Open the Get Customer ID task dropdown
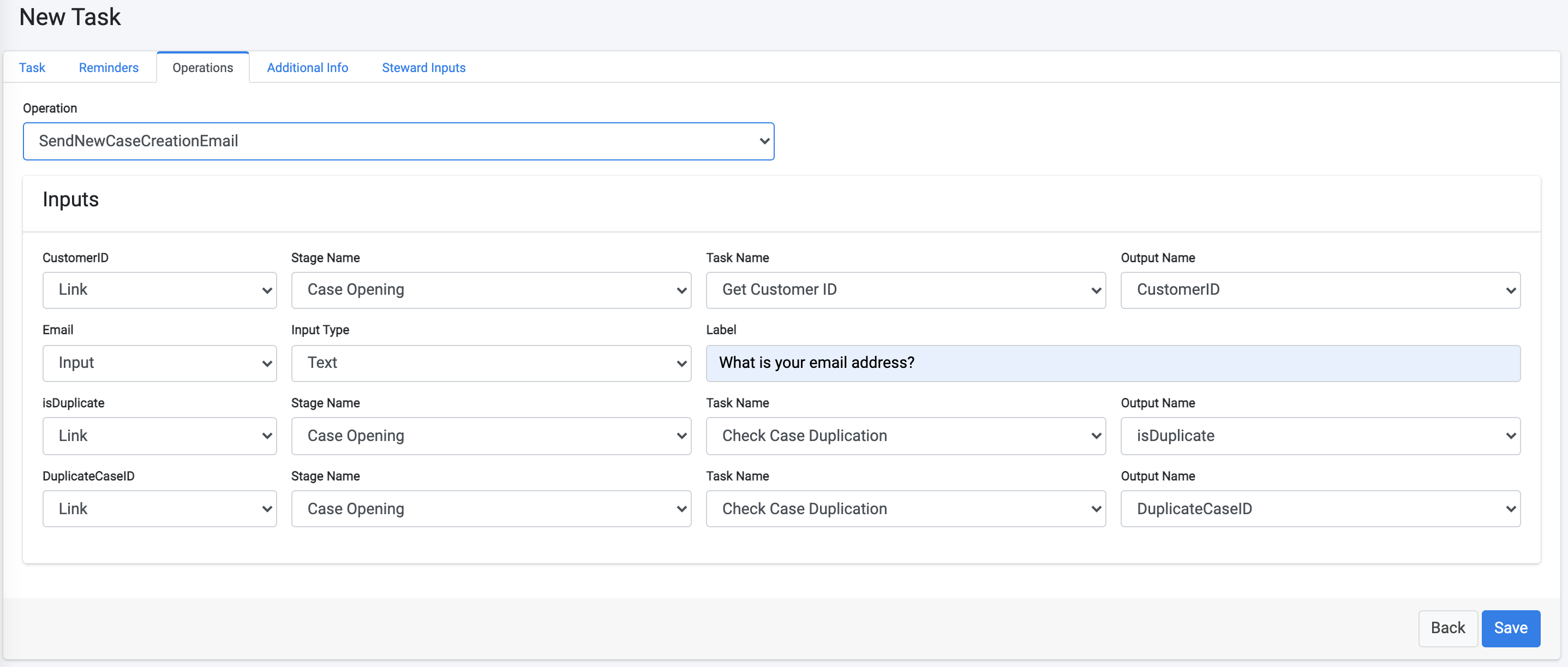The height and width of the screenshot is (667, 1568). (x=905, y=290)
